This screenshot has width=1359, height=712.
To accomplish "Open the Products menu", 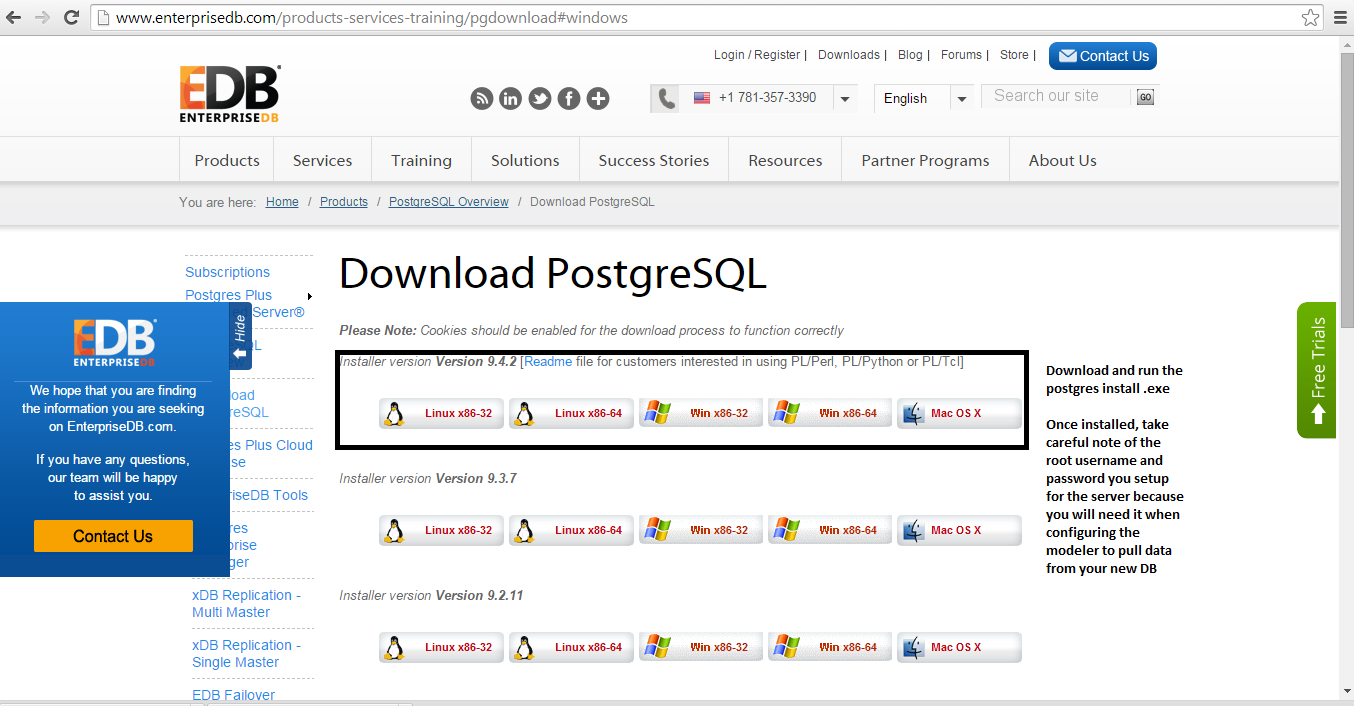I will pyautogui.click(x=227, y=160).
